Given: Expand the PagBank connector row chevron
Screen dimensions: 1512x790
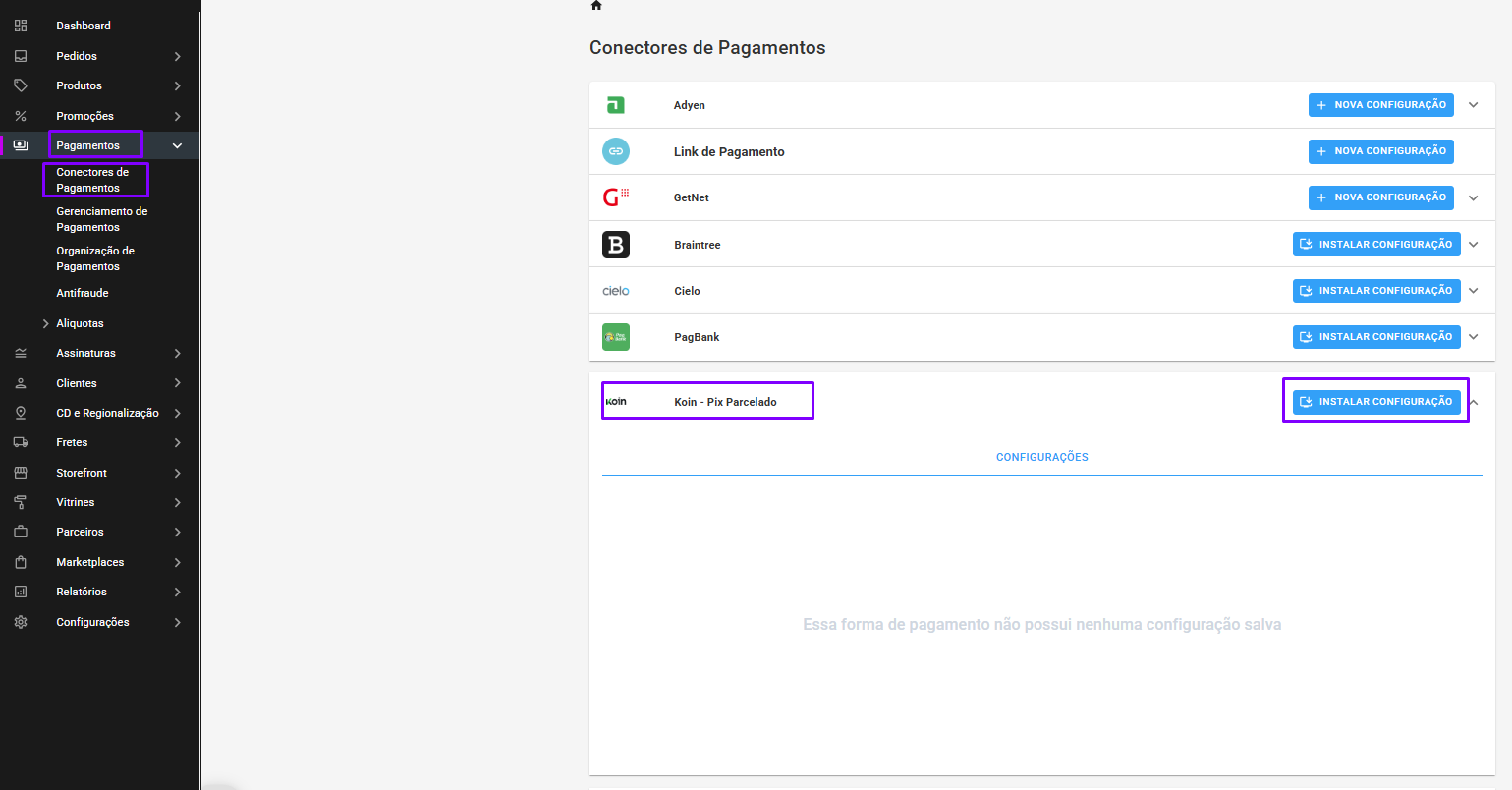Looking at the screenshot, I should coord(1474,337).
